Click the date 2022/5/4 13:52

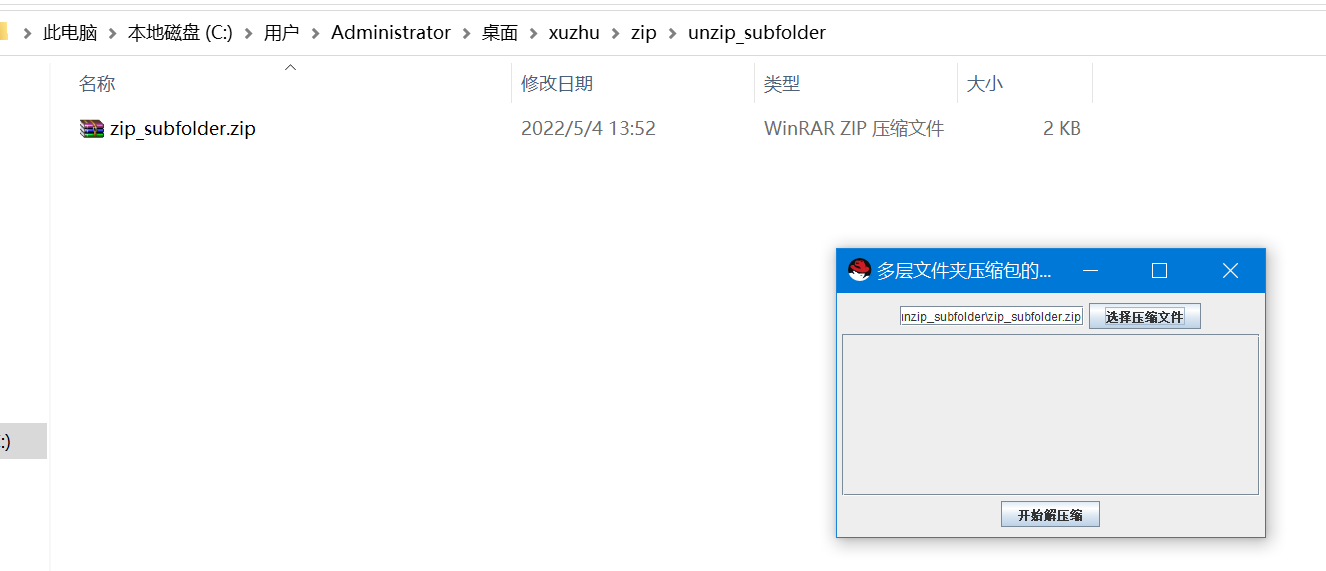pyautogui.click(x=588, y=129)
